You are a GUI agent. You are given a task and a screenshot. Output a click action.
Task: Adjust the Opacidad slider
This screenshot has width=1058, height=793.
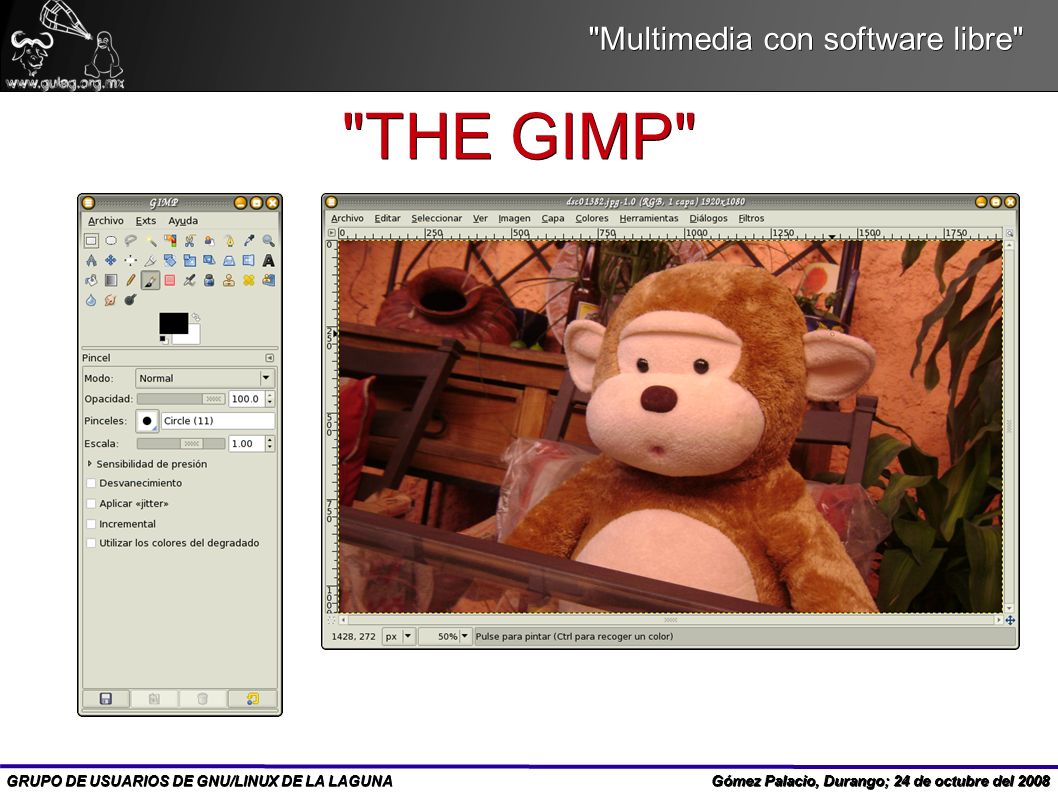[x=181, y=399]
